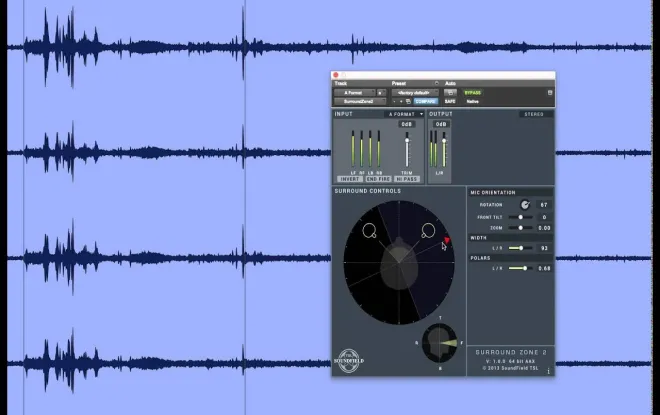Click the Native label
This screenshot has height=415, width=660.
point(472,101)
